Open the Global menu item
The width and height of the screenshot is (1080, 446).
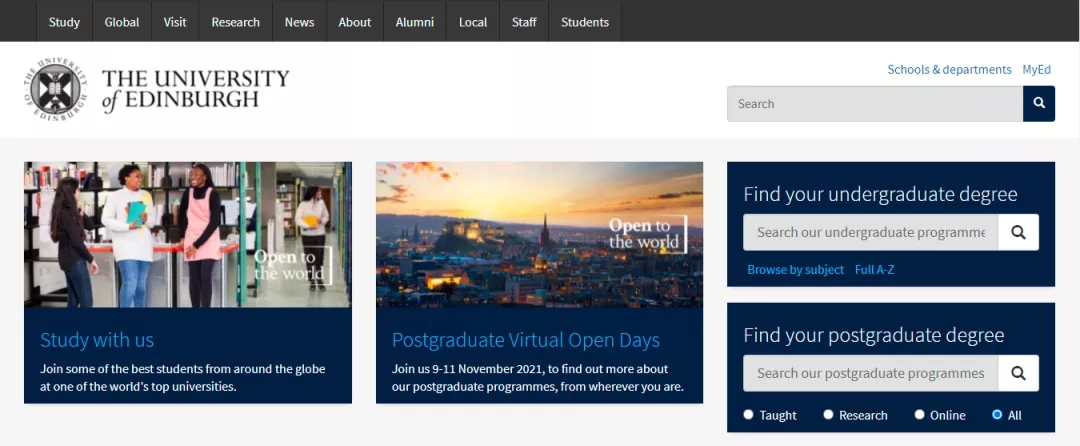[122, 22]
